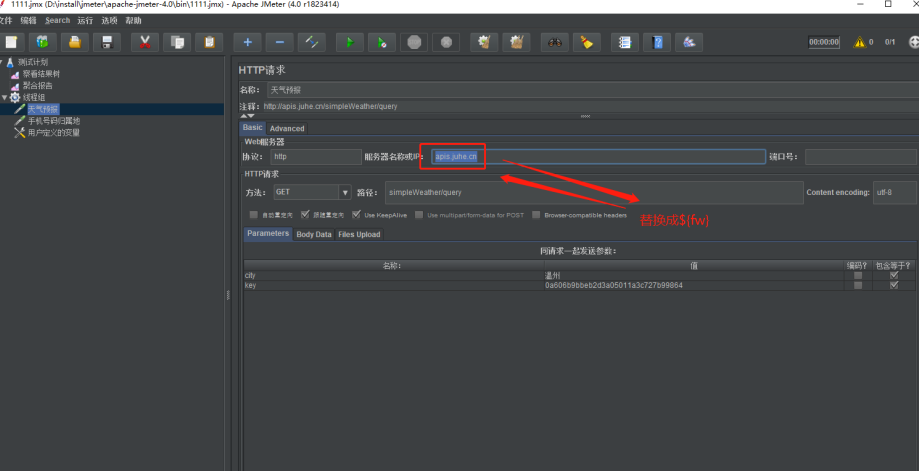
Task: Select 手机号码归属地 in the tree
Action: 54,121
